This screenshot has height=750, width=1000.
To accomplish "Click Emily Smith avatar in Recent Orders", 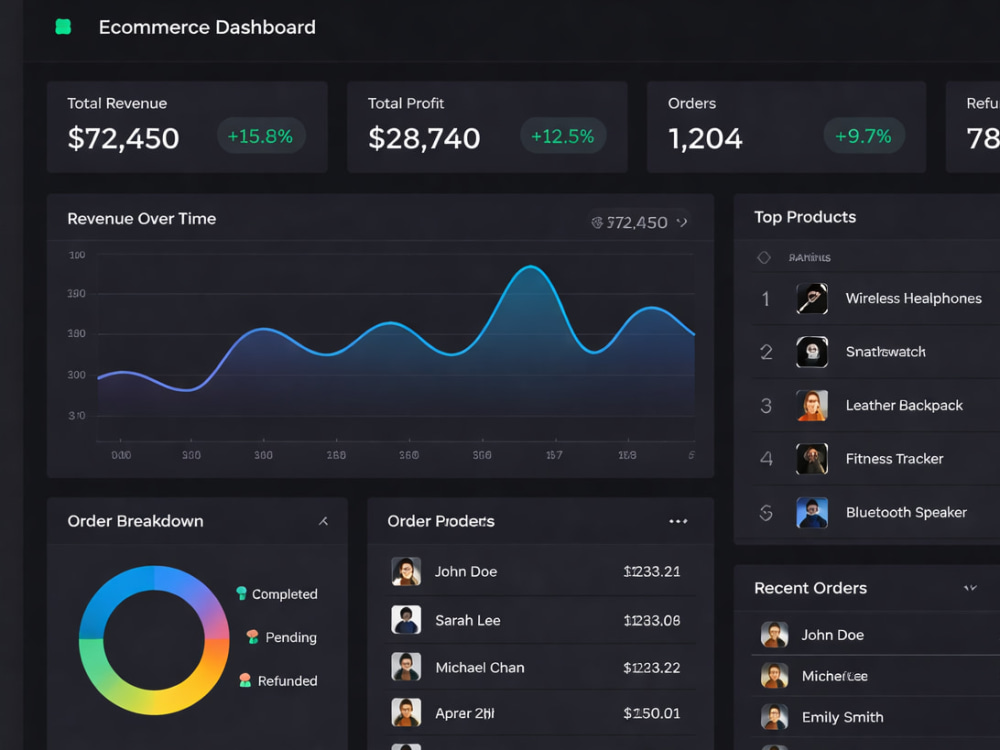I will click(775, 717).
